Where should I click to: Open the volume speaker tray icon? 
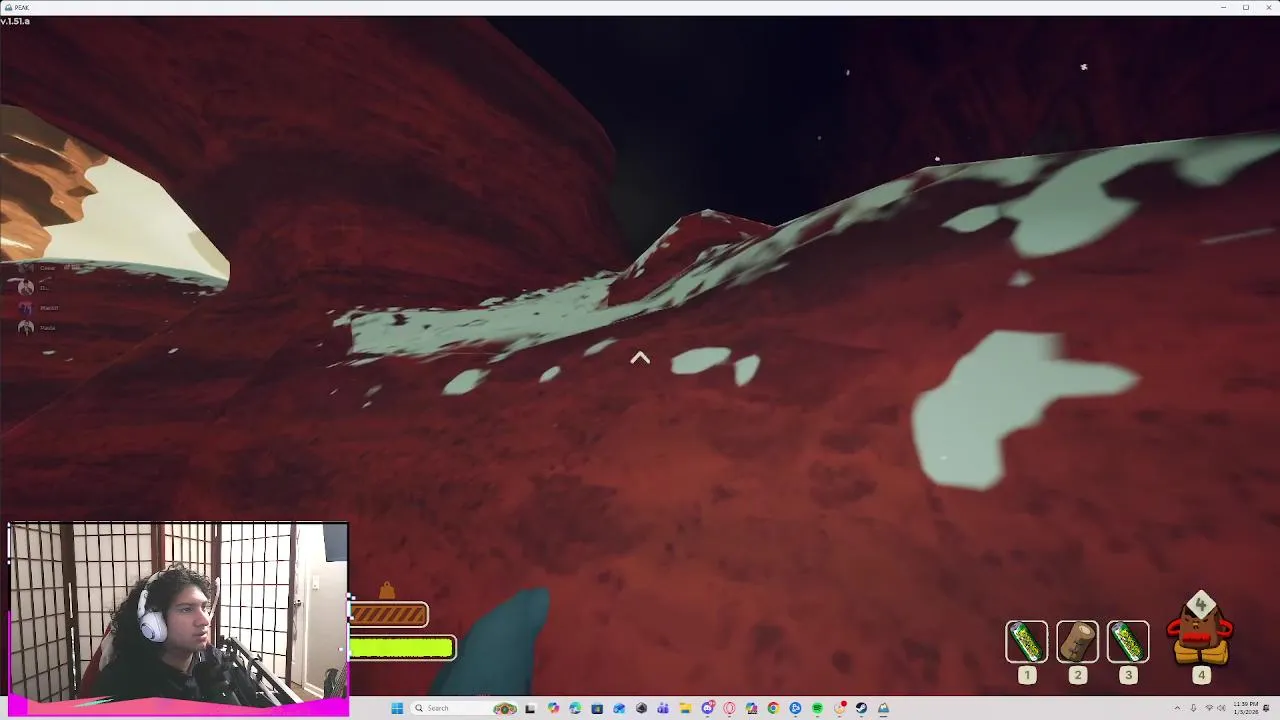[x=1221, y=708]
